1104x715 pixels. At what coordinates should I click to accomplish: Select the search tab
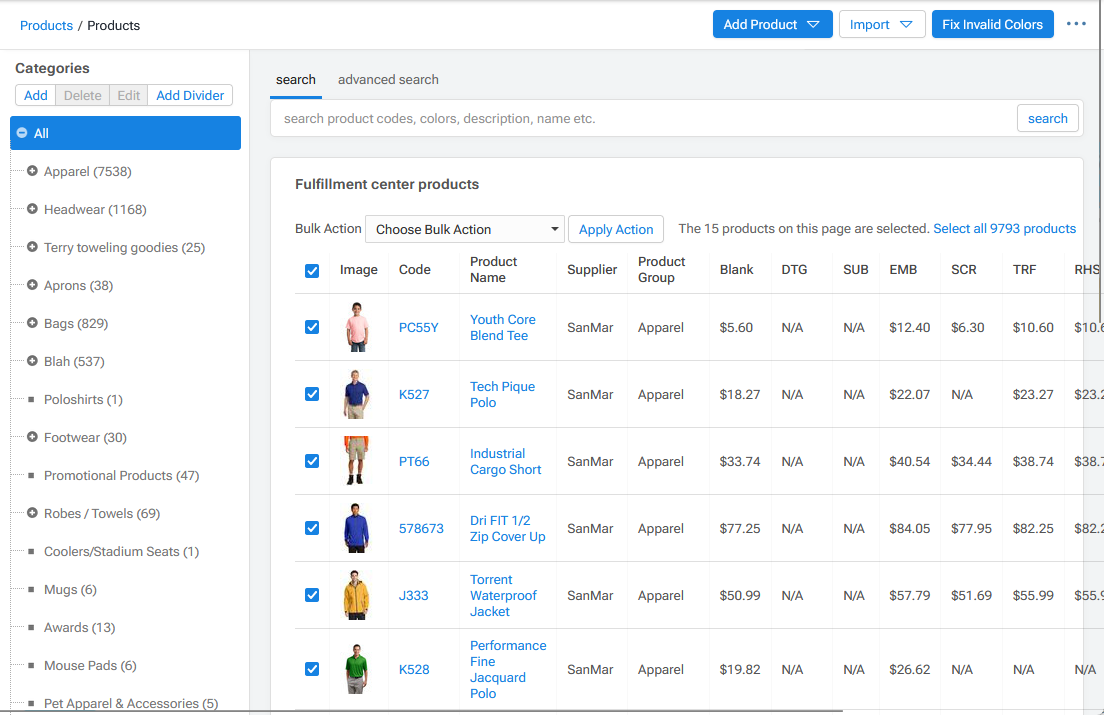coord(296,79)
